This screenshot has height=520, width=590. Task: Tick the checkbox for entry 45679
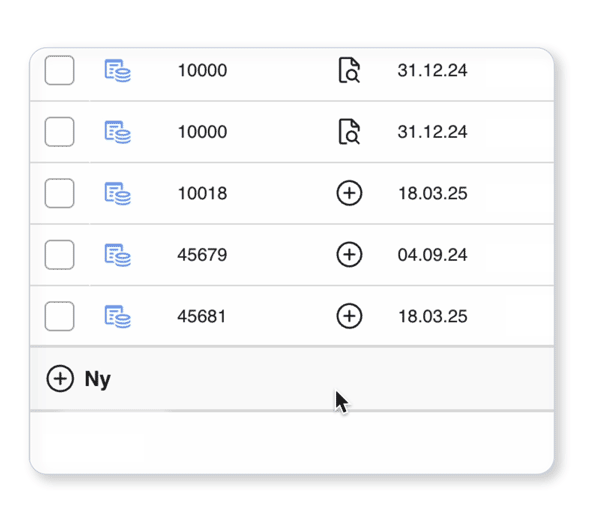(x=59, y=255)
